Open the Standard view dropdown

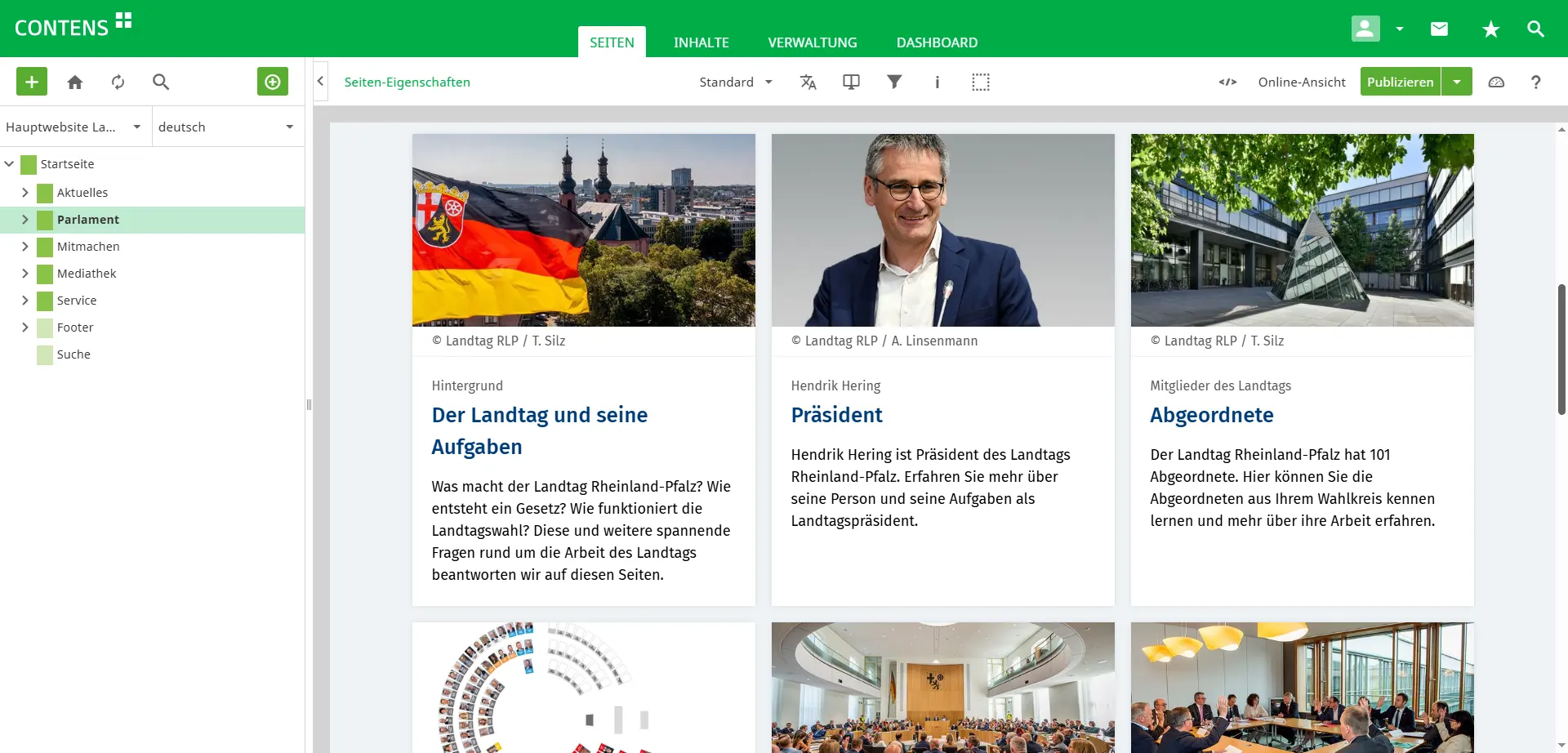tap(735, 82)
